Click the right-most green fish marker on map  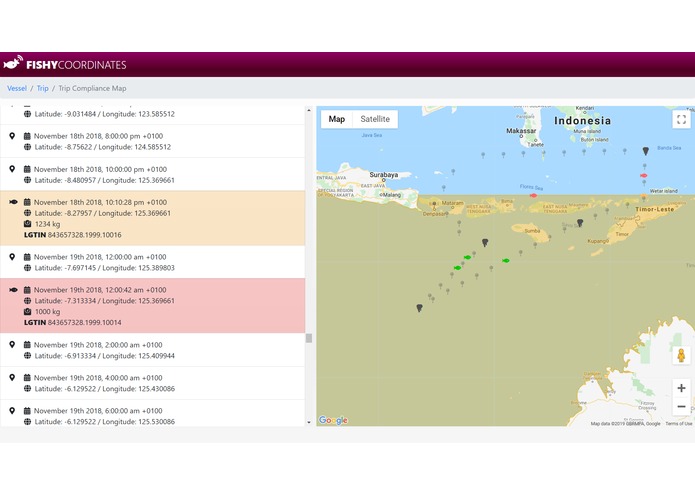click(x=506, y=261)
